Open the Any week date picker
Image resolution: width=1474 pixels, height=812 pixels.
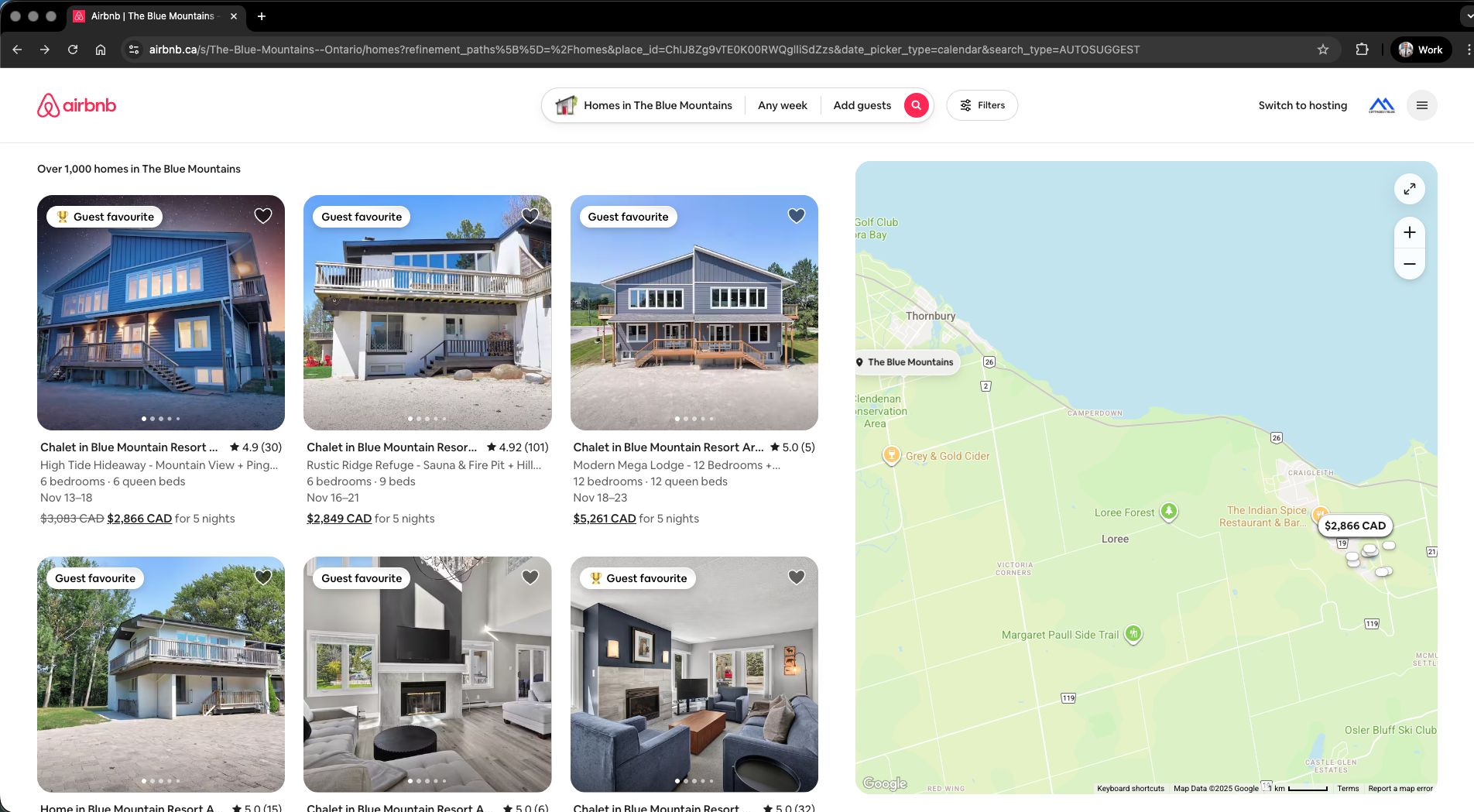pyautogui.click(x=782, y=105)
